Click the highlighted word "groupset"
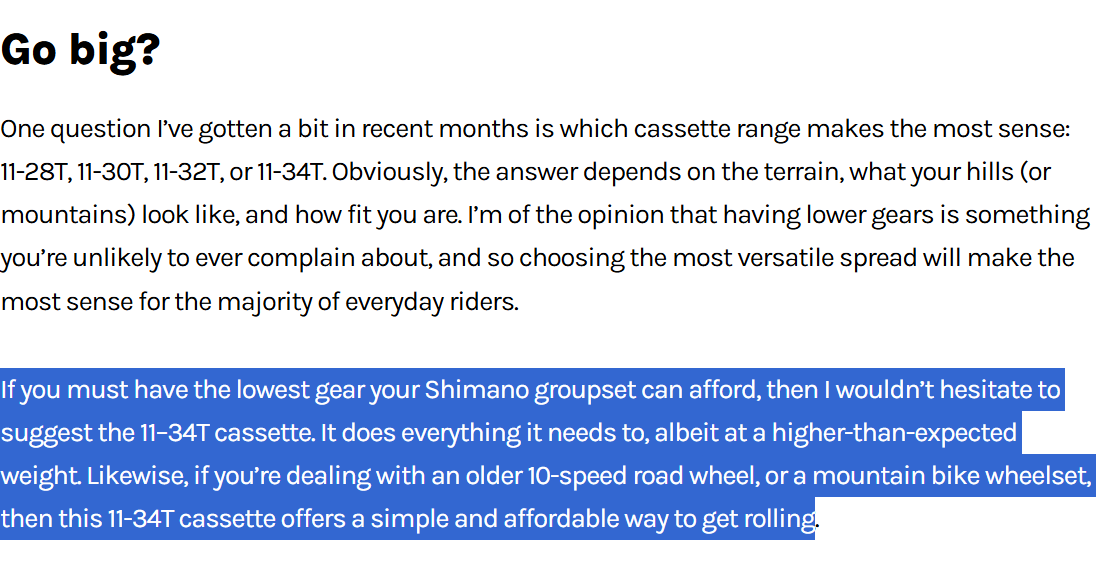 584,389
